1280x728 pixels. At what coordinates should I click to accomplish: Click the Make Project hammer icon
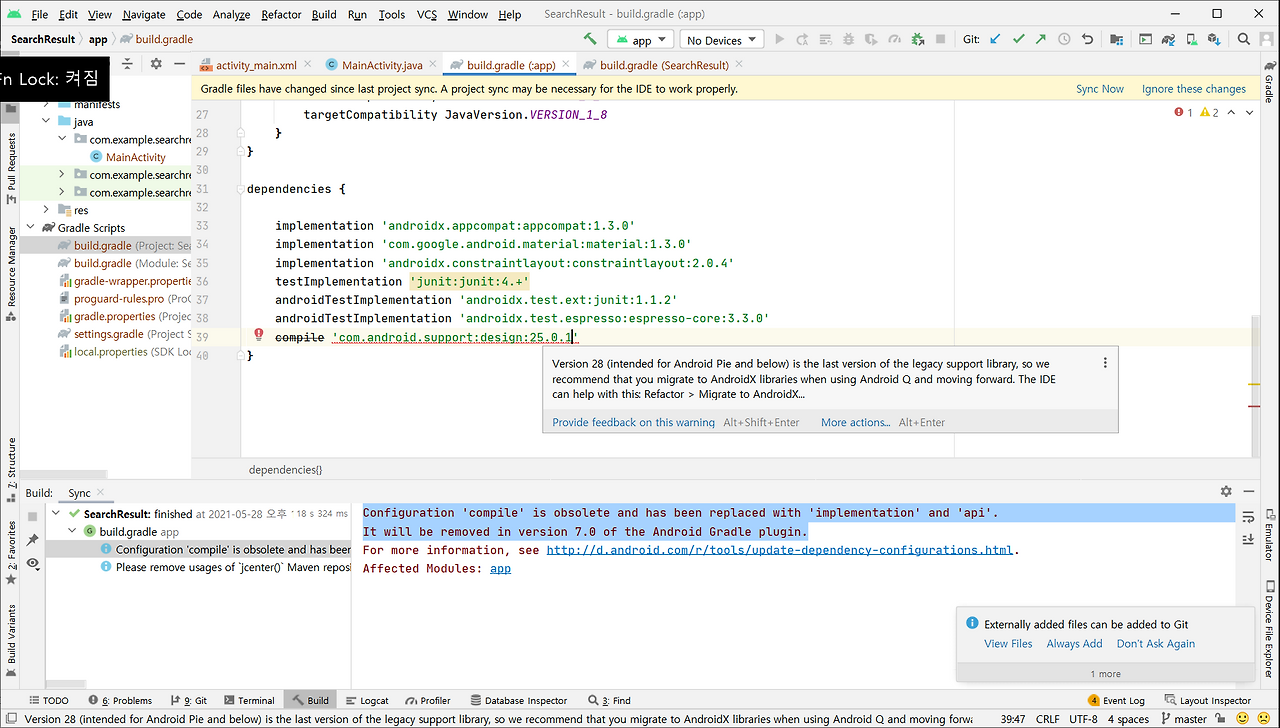tap(590, 40)
